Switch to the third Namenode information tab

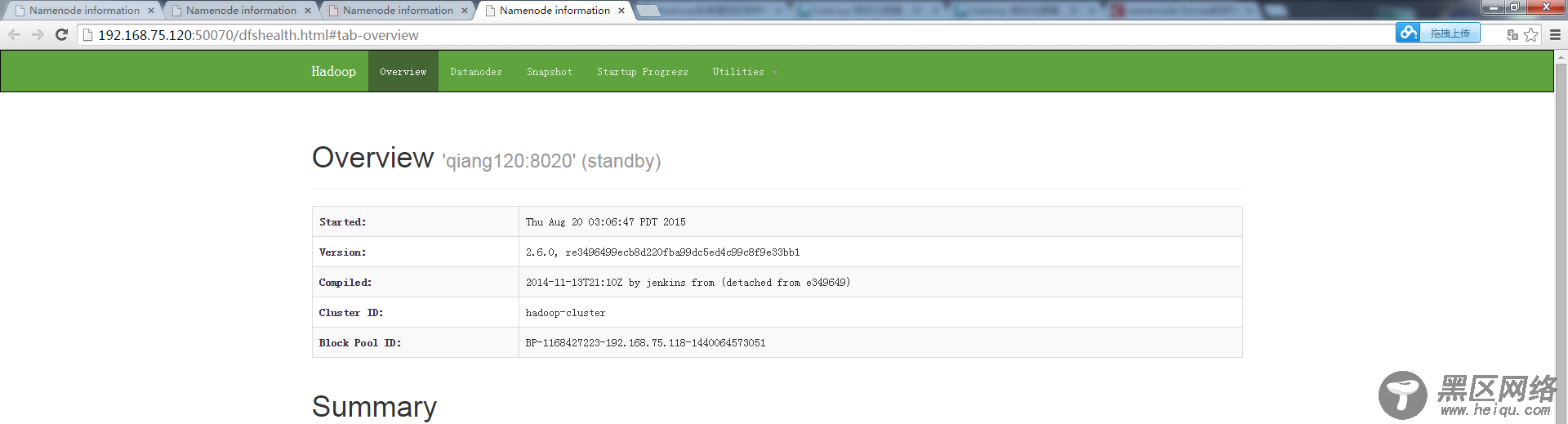(x=398, y=11)
